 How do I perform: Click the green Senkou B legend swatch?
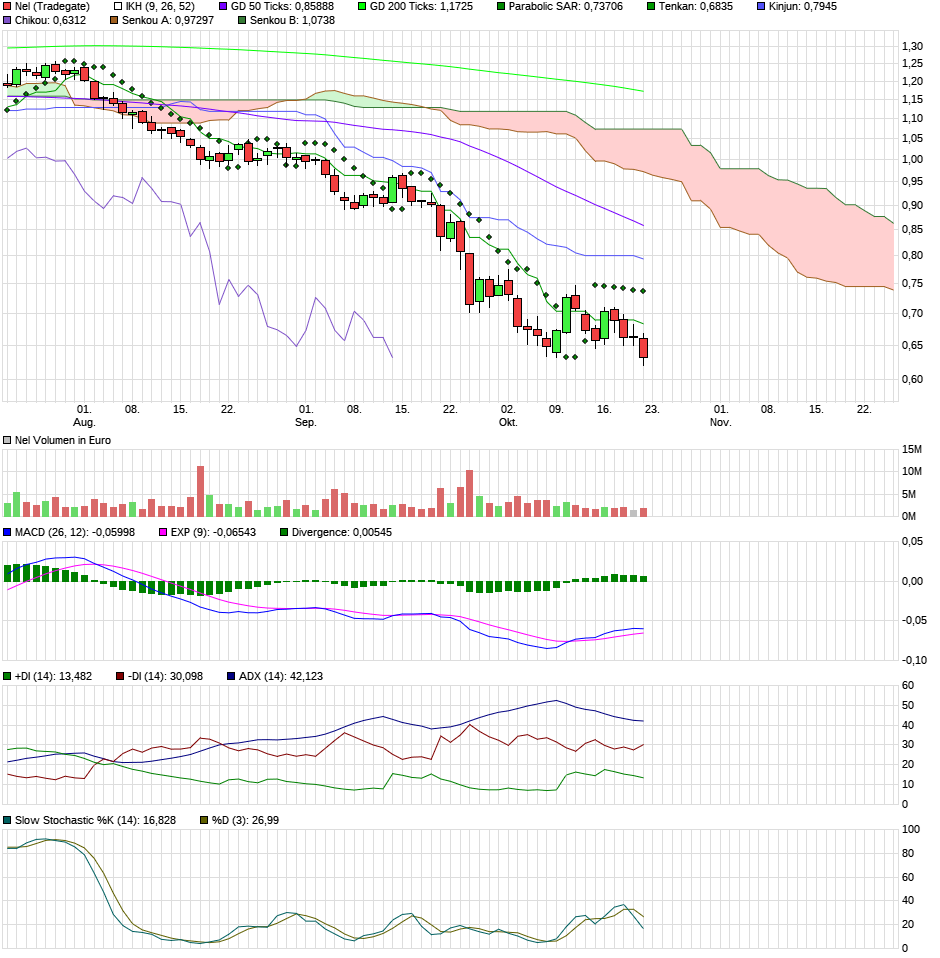(x=242, y=21)
